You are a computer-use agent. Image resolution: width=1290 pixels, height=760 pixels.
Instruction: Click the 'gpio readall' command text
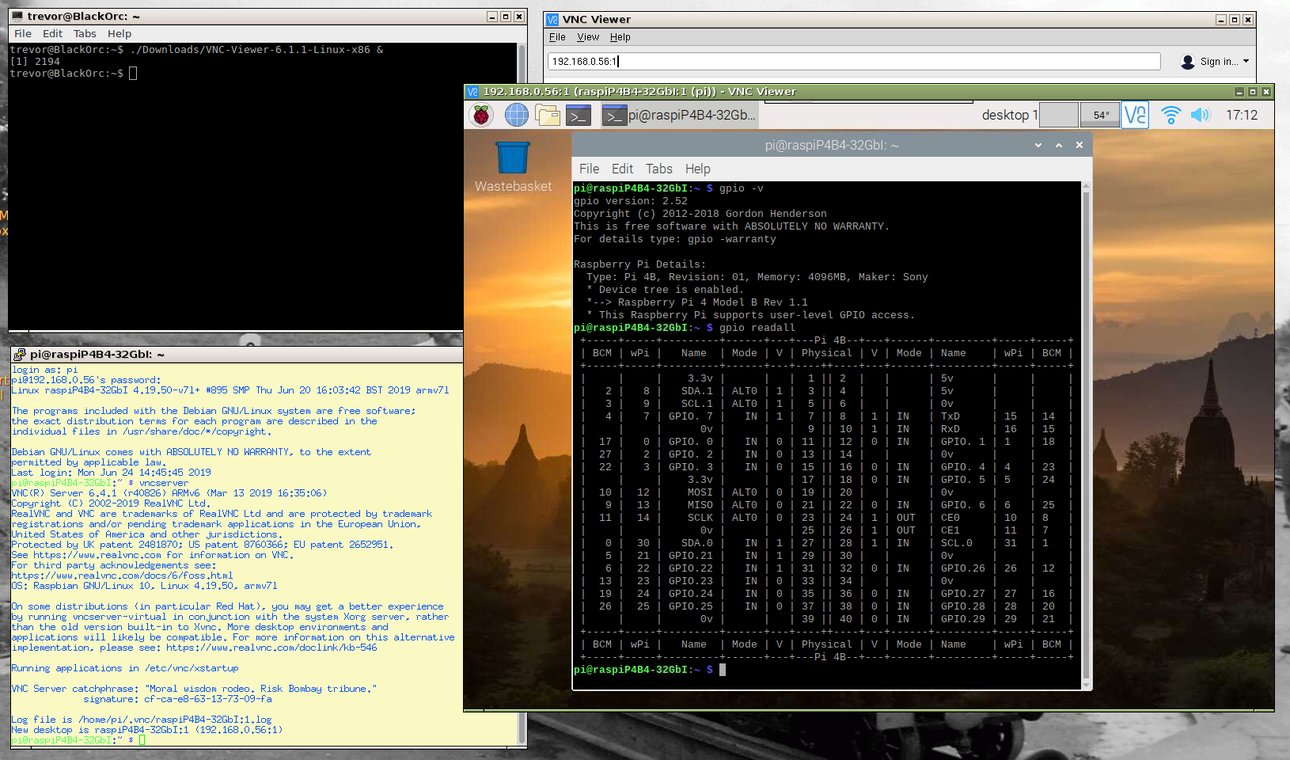pyautogui.click(x=755, y=328)
